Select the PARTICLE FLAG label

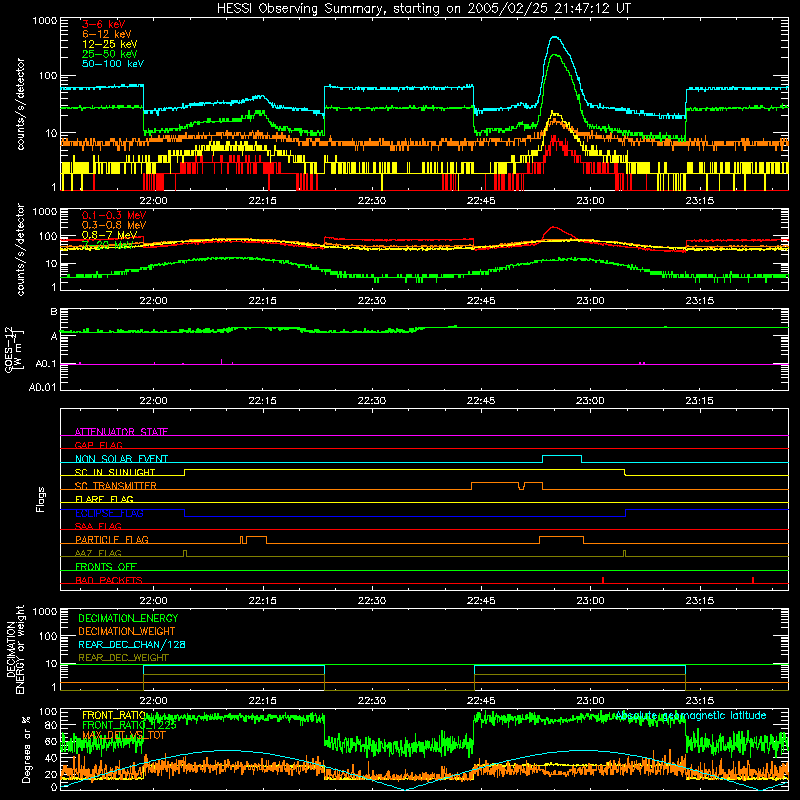coord(112,539)
